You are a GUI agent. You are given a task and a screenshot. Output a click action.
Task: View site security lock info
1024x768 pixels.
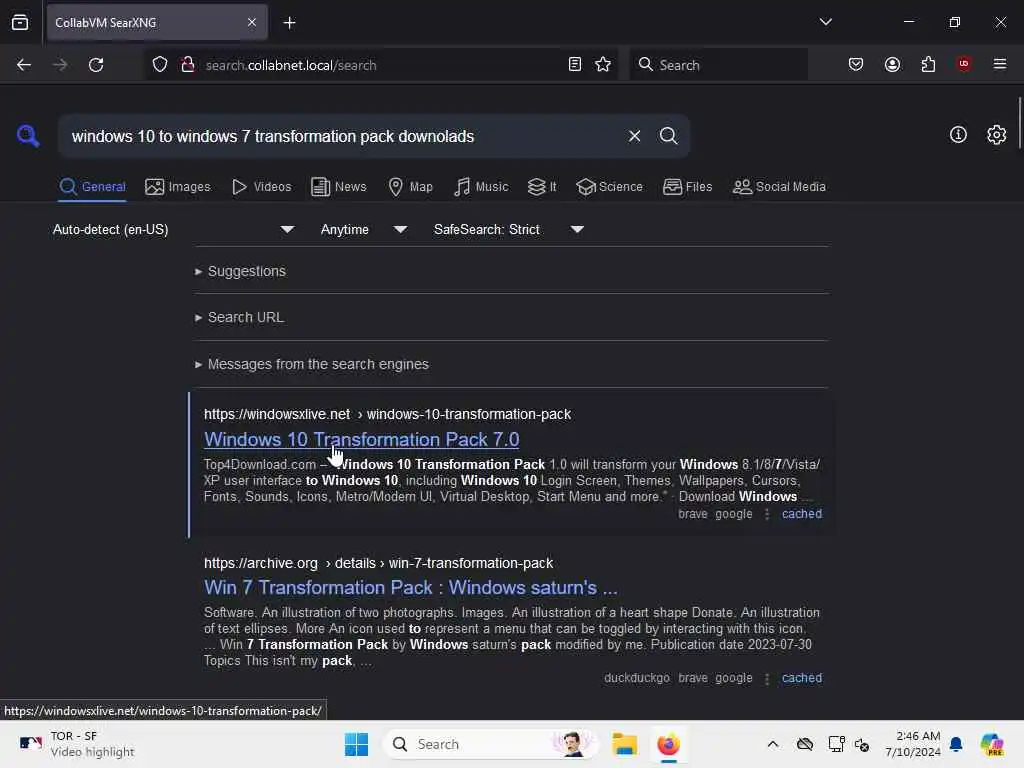point(187,65)
